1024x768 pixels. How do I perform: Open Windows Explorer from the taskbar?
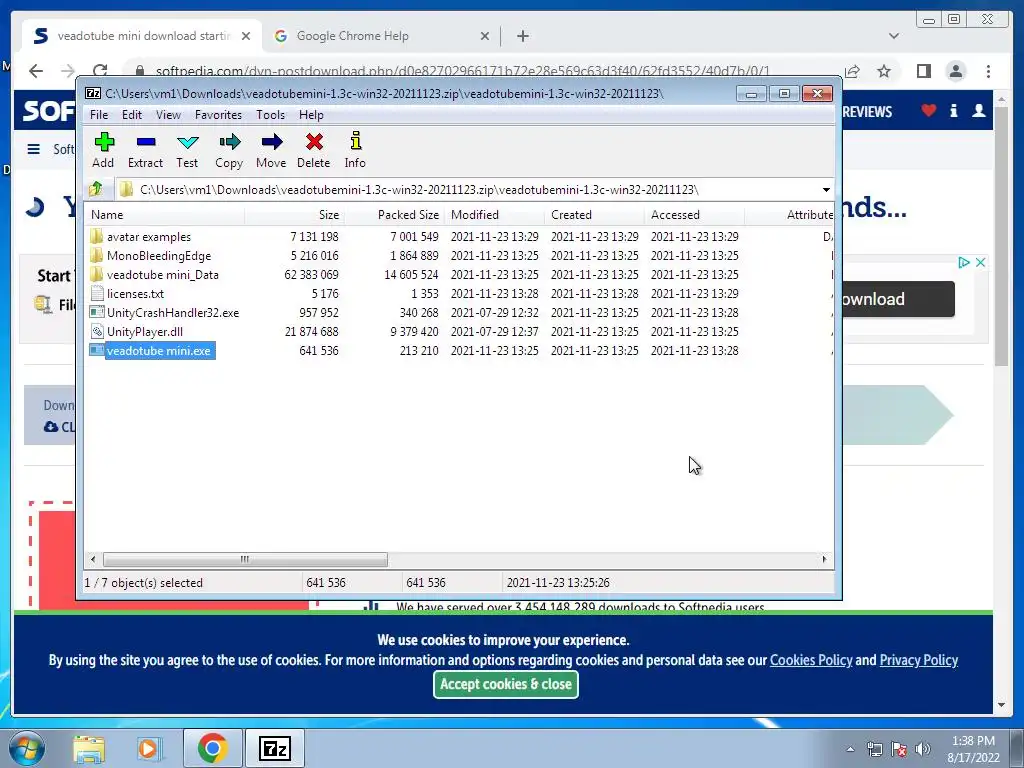[89, 749]
